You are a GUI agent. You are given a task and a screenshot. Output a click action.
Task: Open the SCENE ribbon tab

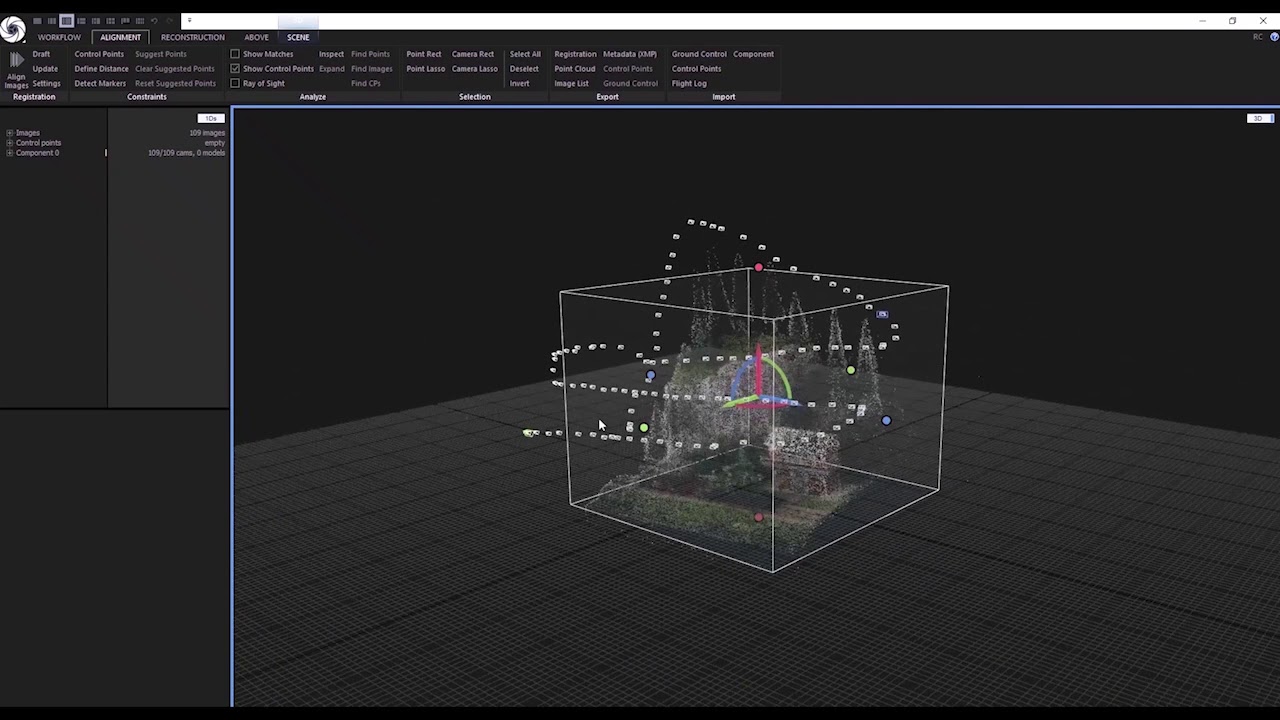298,37
